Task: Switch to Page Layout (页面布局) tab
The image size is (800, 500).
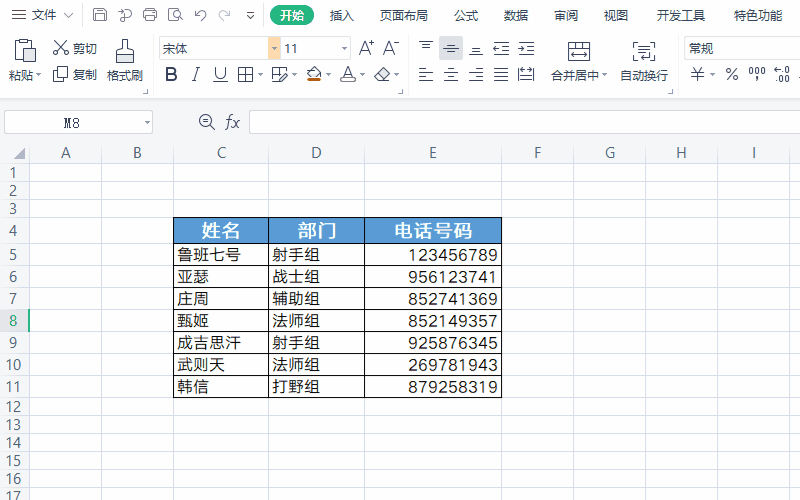Action: coord(404,16)
